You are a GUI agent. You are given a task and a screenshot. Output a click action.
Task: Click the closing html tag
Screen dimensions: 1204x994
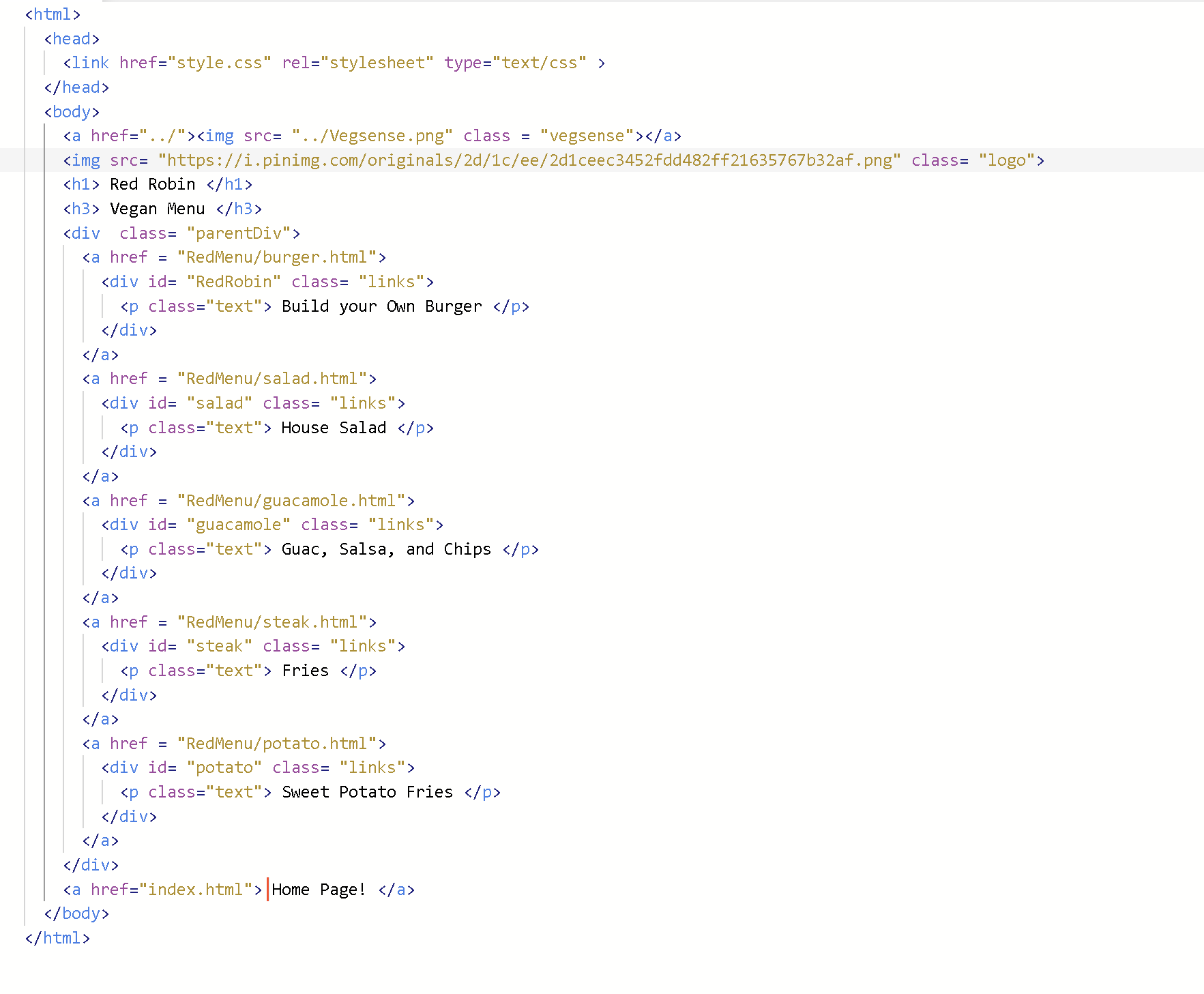pos(57,938)
